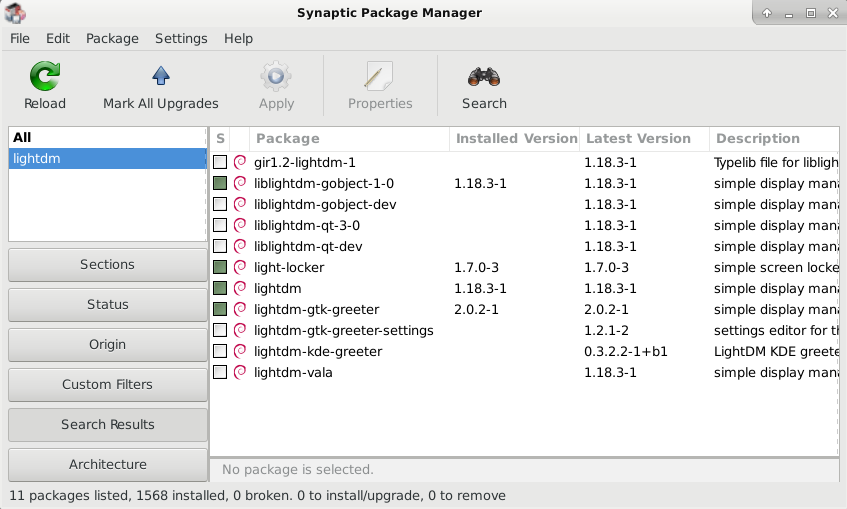Toggle the light-locker installed checkbox
Viewport: 847px width, 509px height.
[220, 267]
